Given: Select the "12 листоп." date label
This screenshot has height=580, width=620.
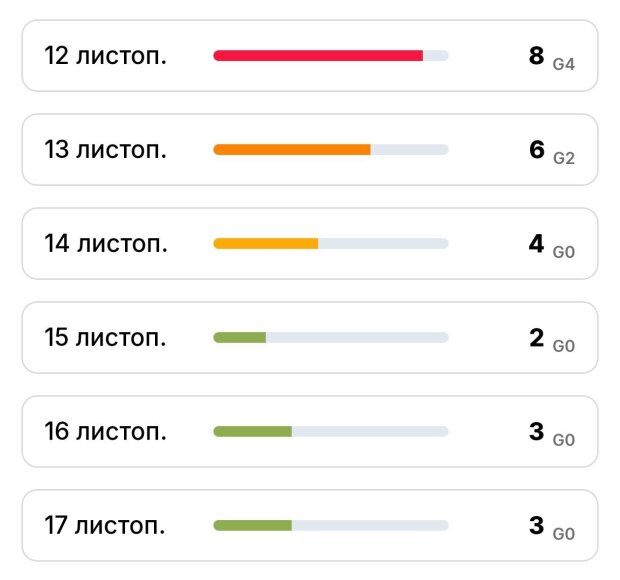Looking at the screenshot, I should click(x=105, y=55).
